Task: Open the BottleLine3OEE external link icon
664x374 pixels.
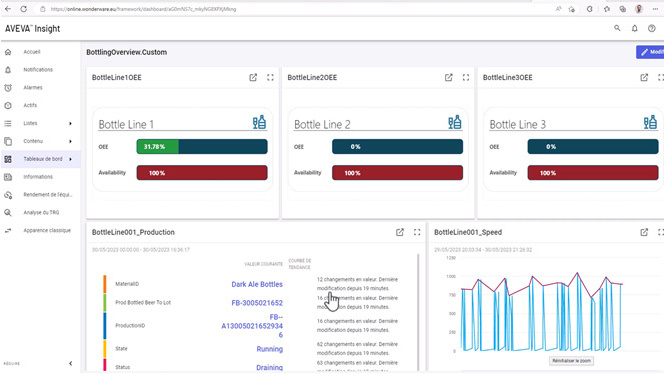Action: tap(644, 78)
